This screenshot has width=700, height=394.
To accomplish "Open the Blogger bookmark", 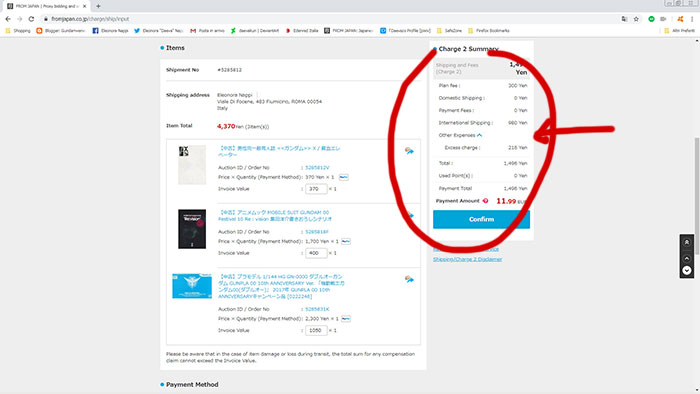I will (x=61, y=31).
